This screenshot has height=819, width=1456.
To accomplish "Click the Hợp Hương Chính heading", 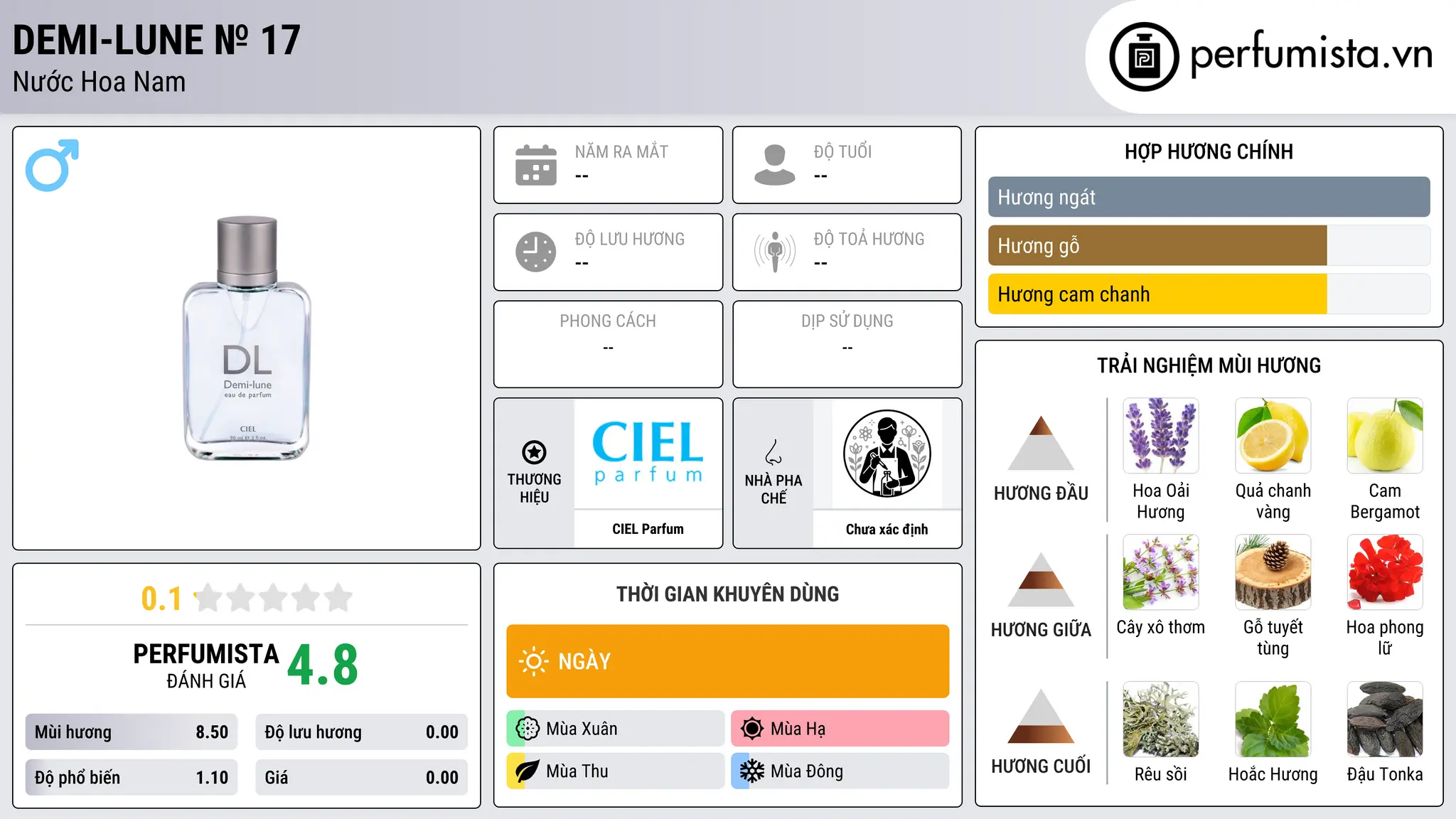I will tap(1209, 151).
